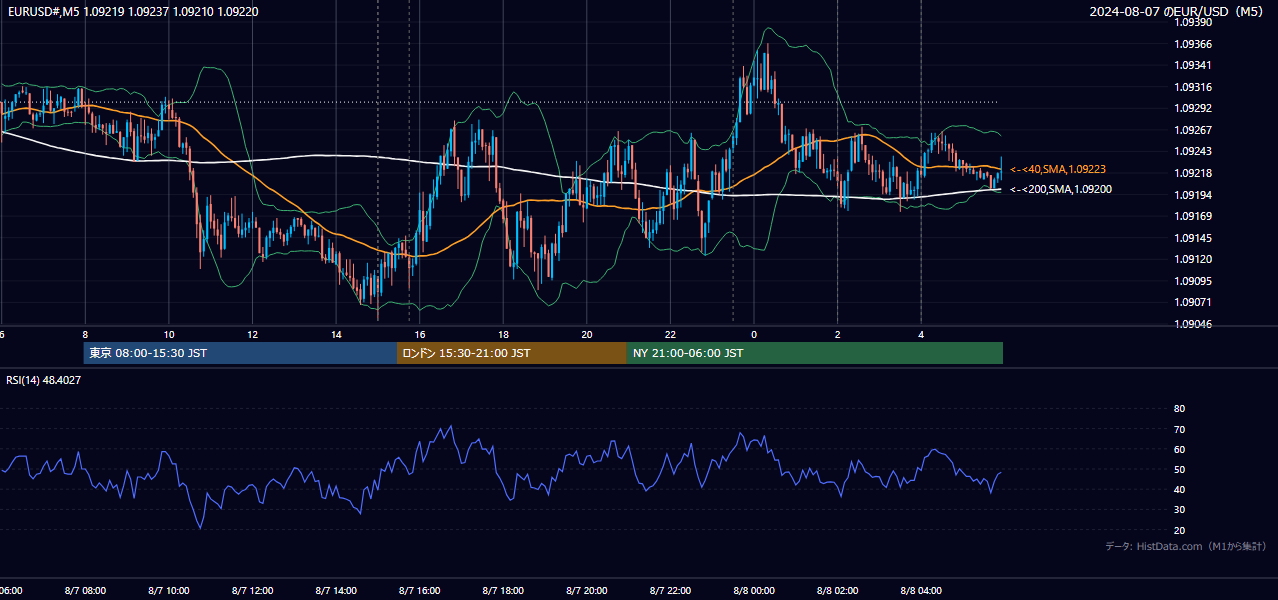
Task: Click RSI scale level 30
Action: [x=1179, y=510]
